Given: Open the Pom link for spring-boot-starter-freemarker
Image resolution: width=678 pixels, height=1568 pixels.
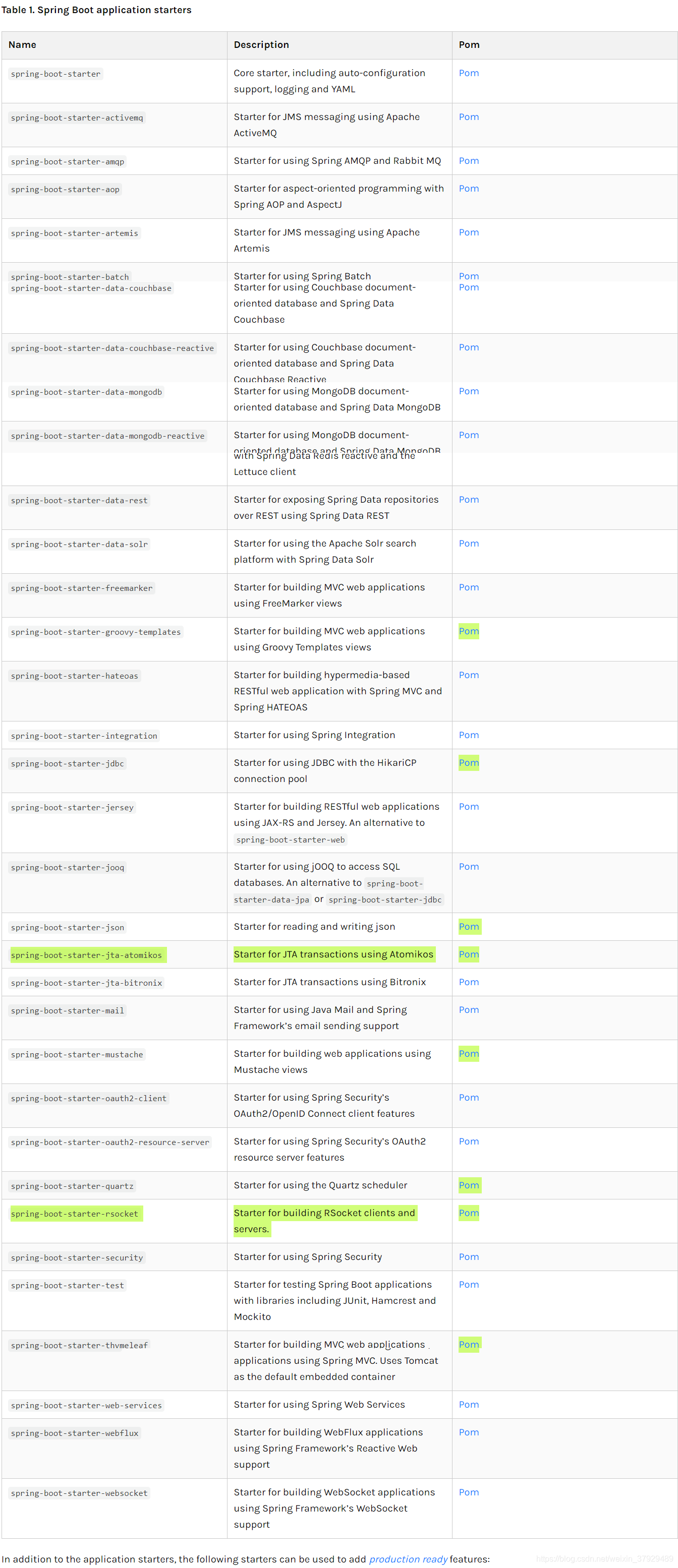Looking at the screenshot, I should pyautogui.click(x=469, y=587).
